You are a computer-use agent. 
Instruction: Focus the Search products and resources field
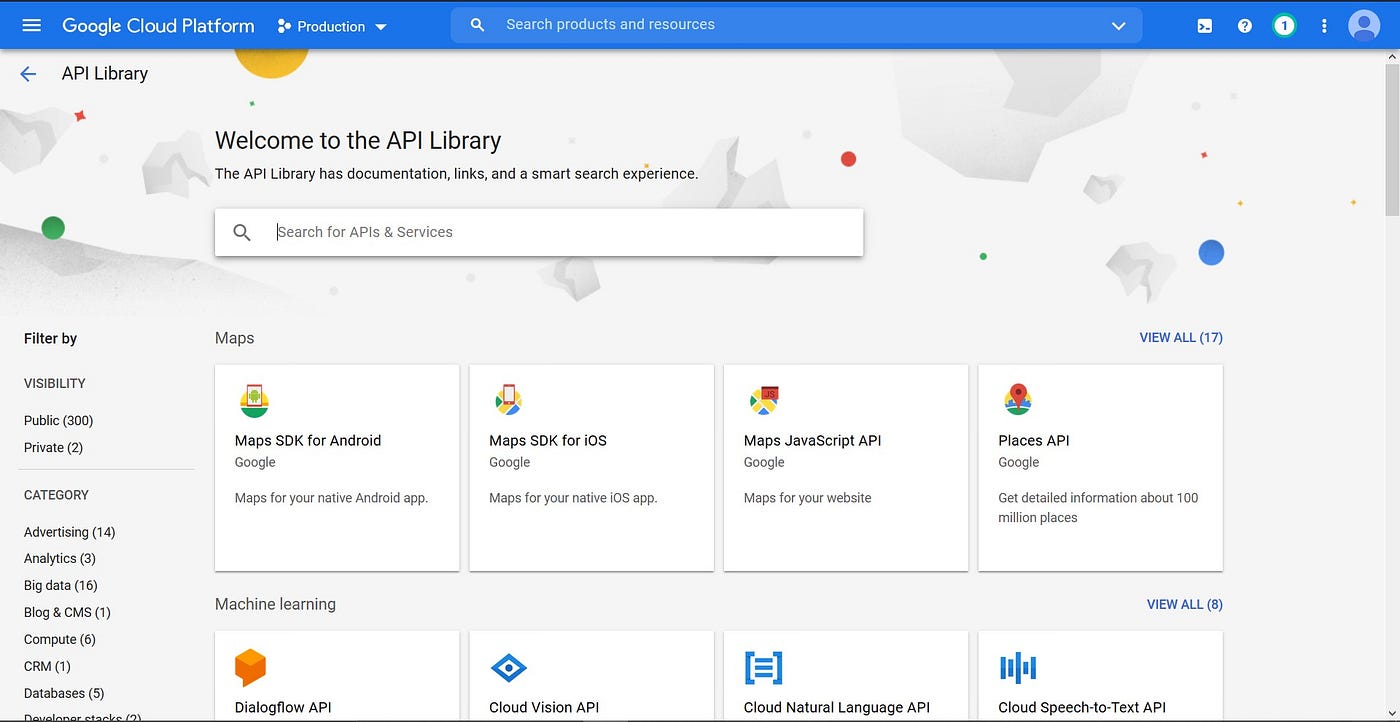pos(795,25)
